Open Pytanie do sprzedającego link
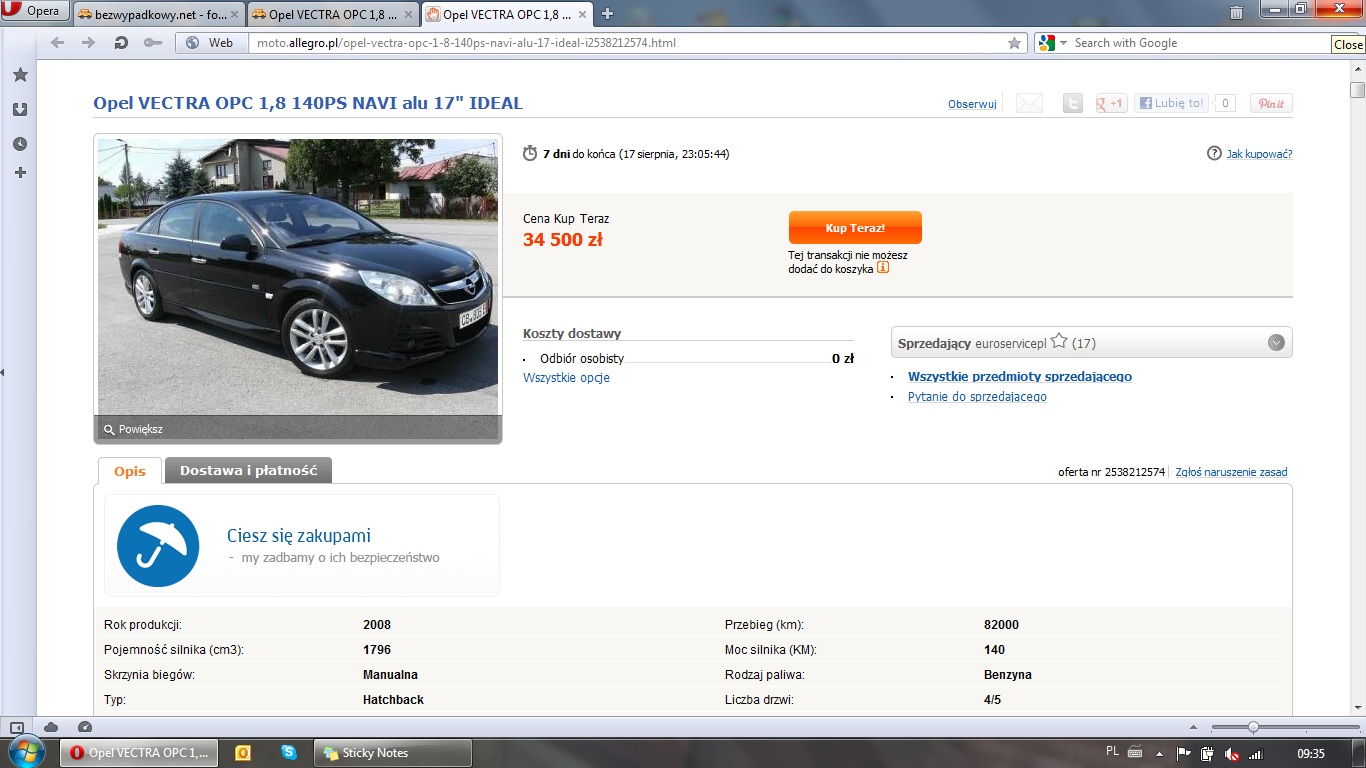The height and width of the screenshot is (768, 1366). [977, 397]
